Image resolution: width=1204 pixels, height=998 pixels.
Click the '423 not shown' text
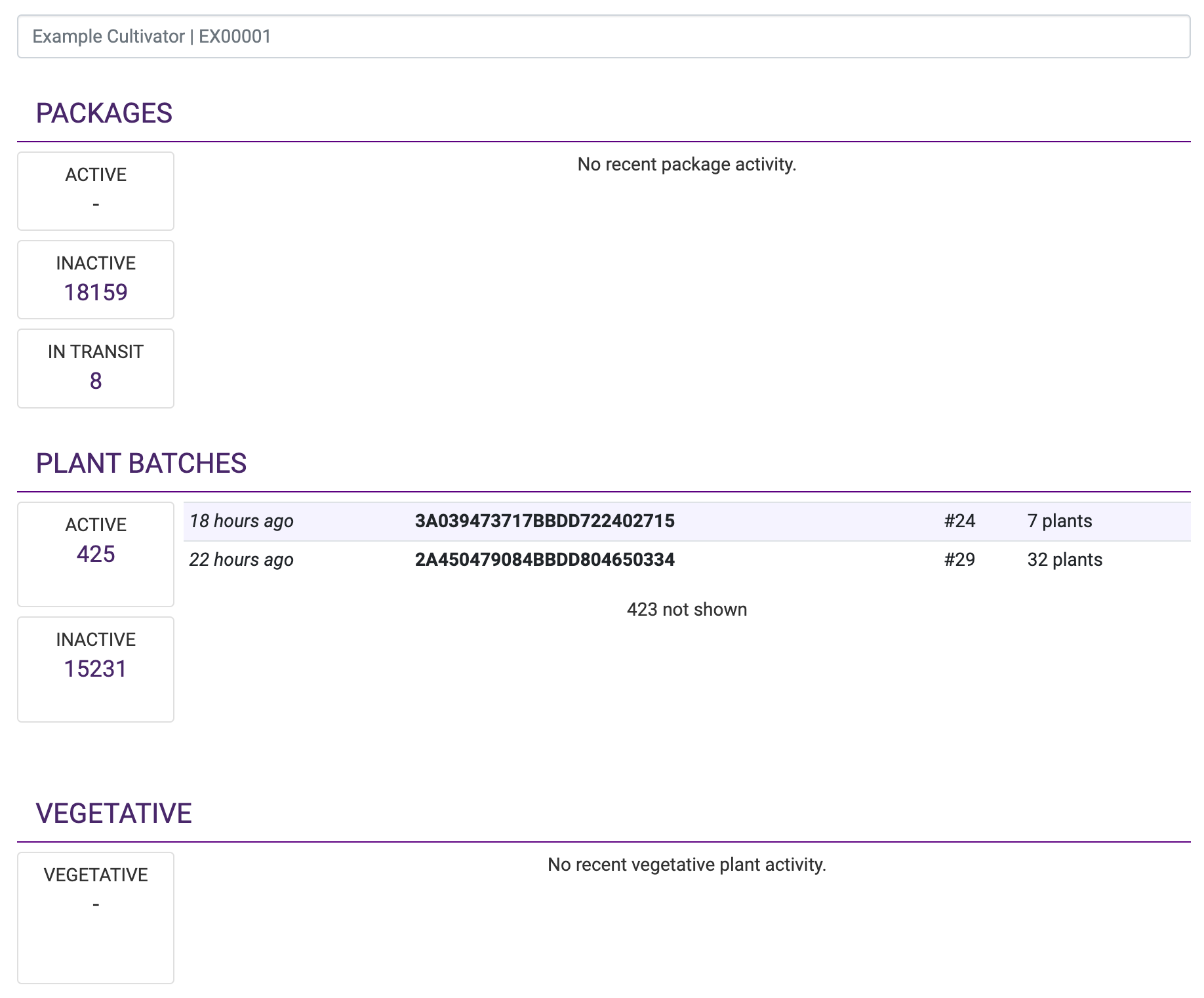687,610
